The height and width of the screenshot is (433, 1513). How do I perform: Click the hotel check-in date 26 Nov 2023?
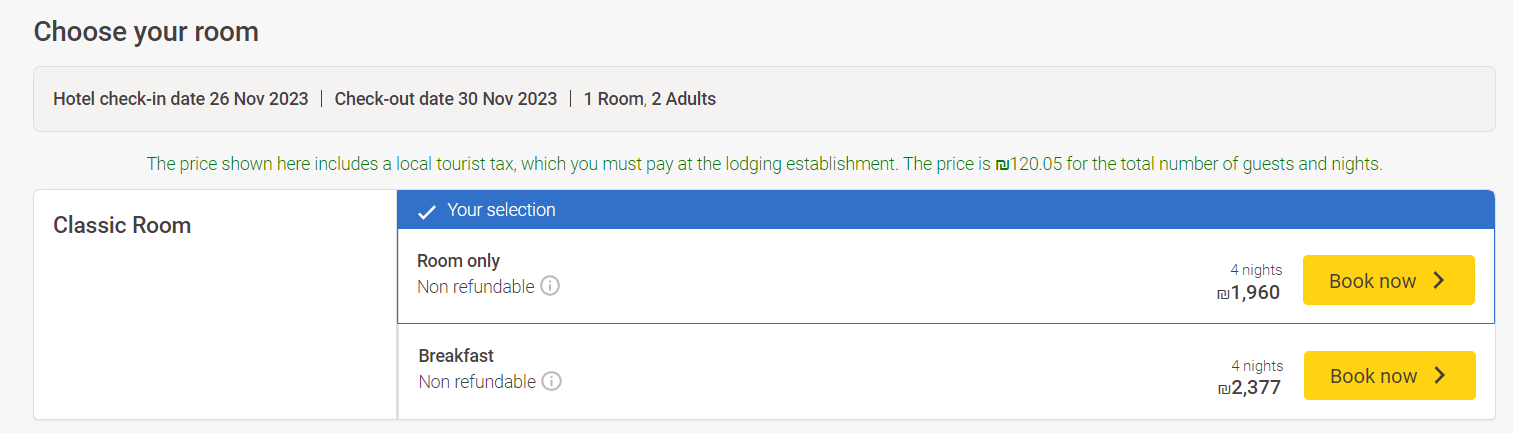181,99
